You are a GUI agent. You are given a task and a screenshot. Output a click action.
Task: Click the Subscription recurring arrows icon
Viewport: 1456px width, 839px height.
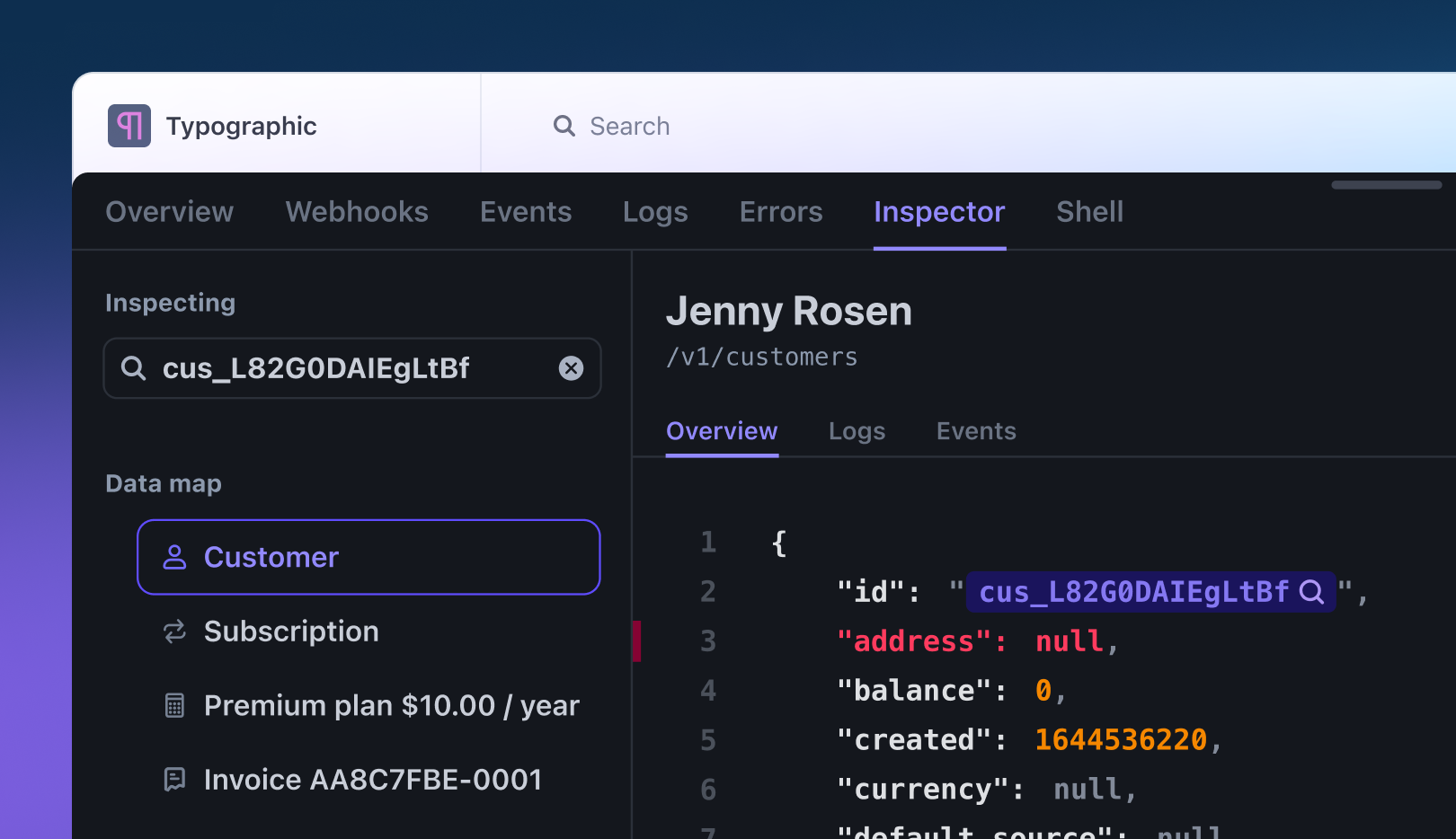(174, 631)
